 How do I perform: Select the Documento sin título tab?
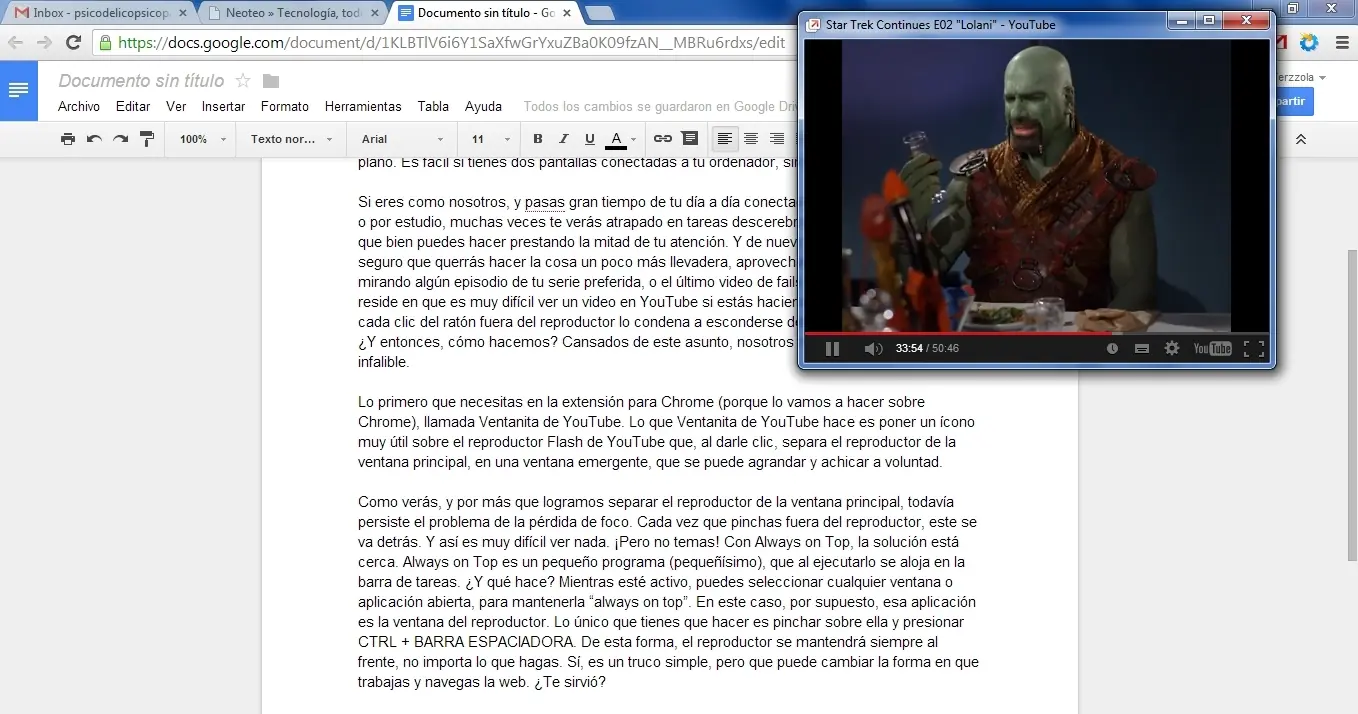click(486, 13)
